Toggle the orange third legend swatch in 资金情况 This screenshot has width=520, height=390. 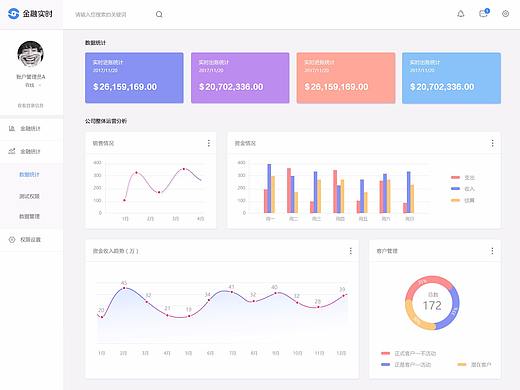pyautogui.click(x=455, y=200)
